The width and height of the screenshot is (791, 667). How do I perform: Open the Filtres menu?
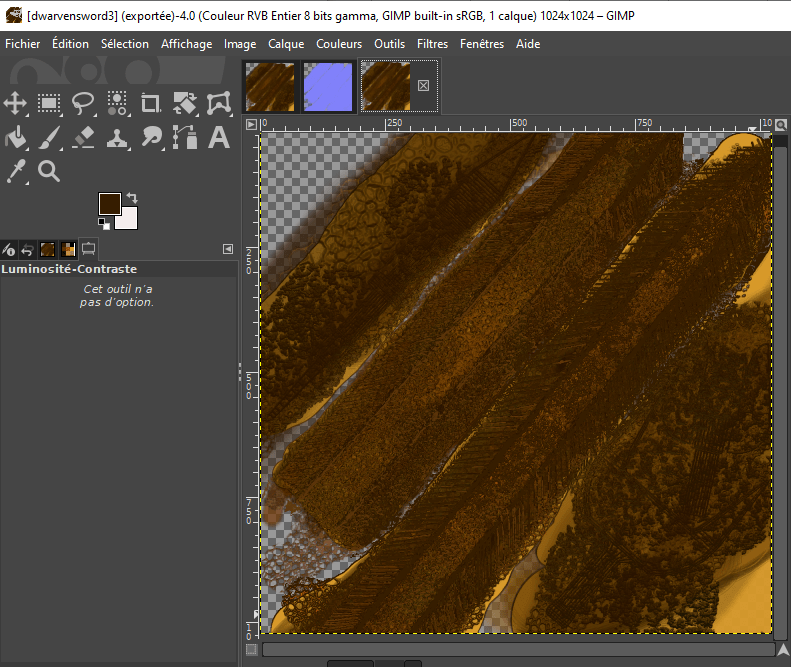432,44
